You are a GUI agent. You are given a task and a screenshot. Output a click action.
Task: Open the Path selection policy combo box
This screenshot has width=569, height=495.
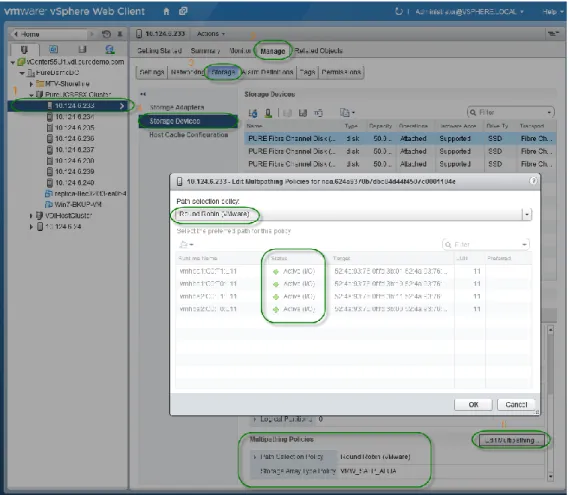(354, 214)
